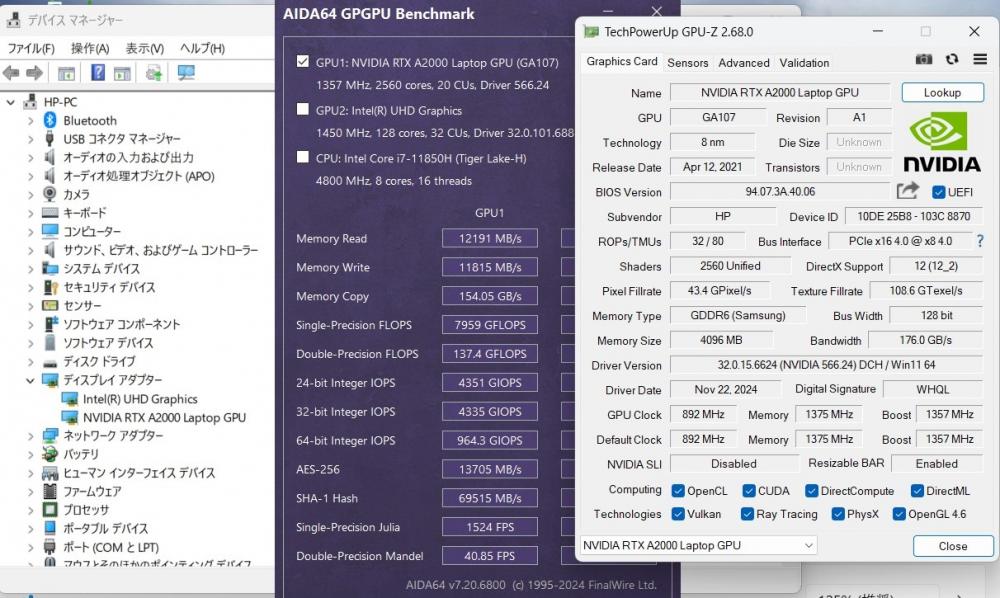Screen dimensions: 1000x598
Task: Click the GPU-Z refresh icon
Action: point(951,61)
